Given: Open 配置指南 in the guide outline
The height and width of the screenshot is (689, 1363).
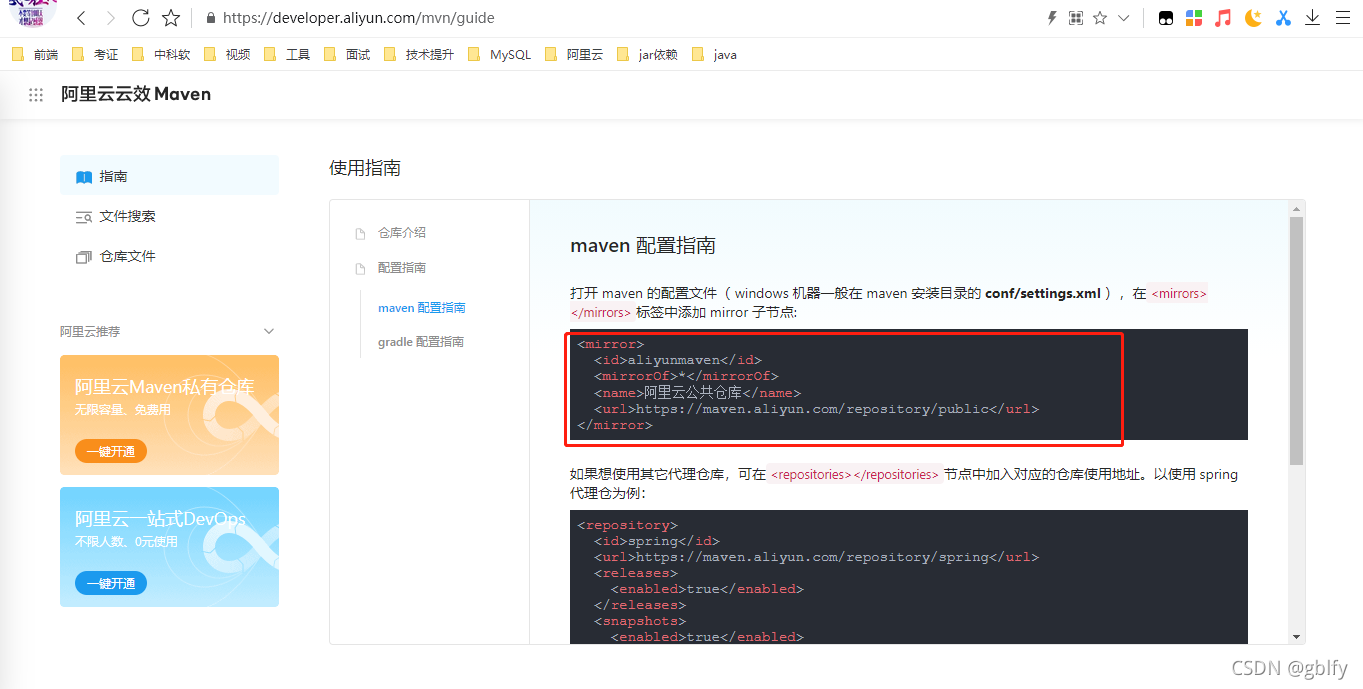Looking at the screenshot, I should [x=402, y=268].
